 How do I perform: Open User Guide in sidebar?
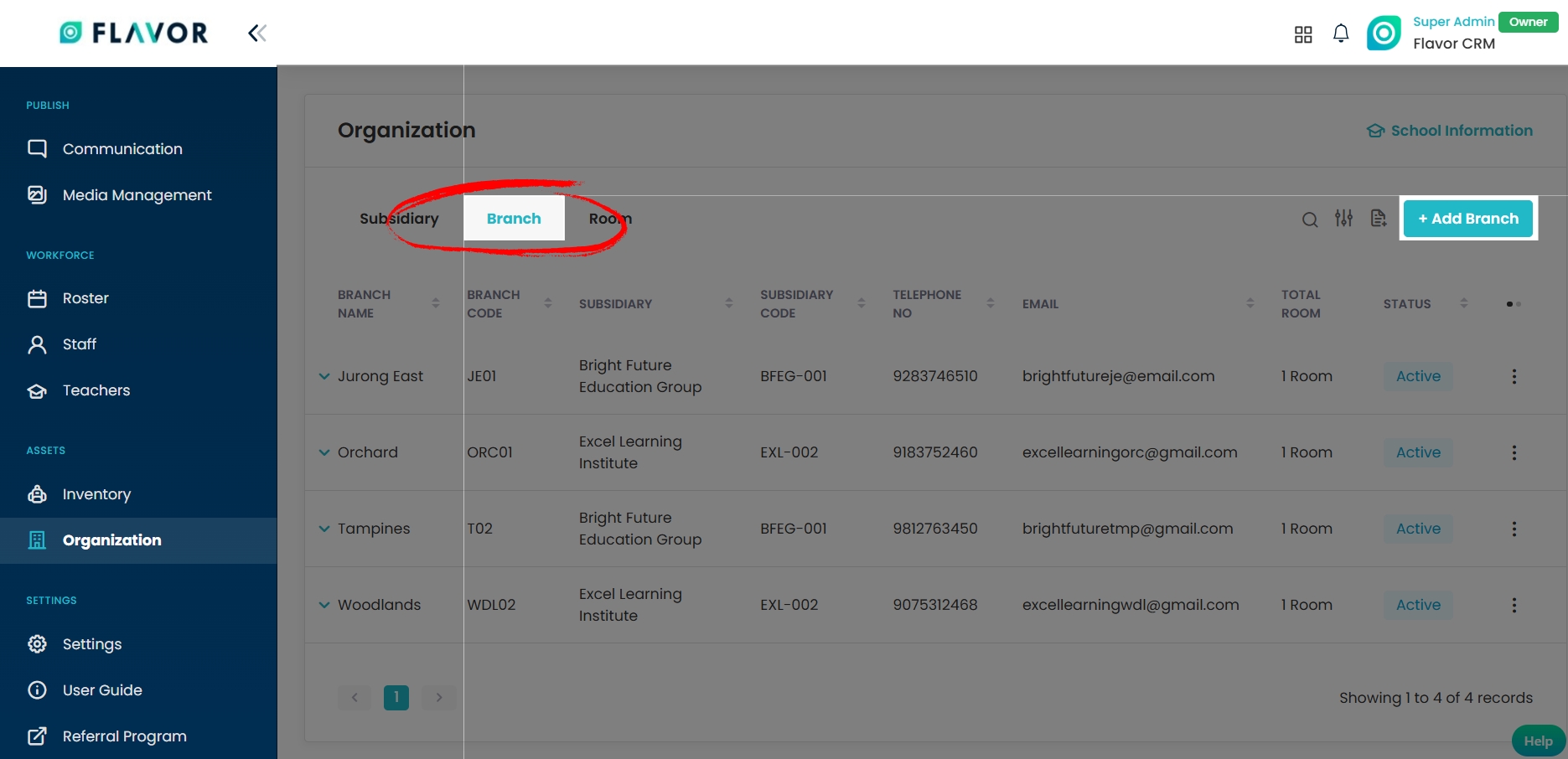[138, 690]
